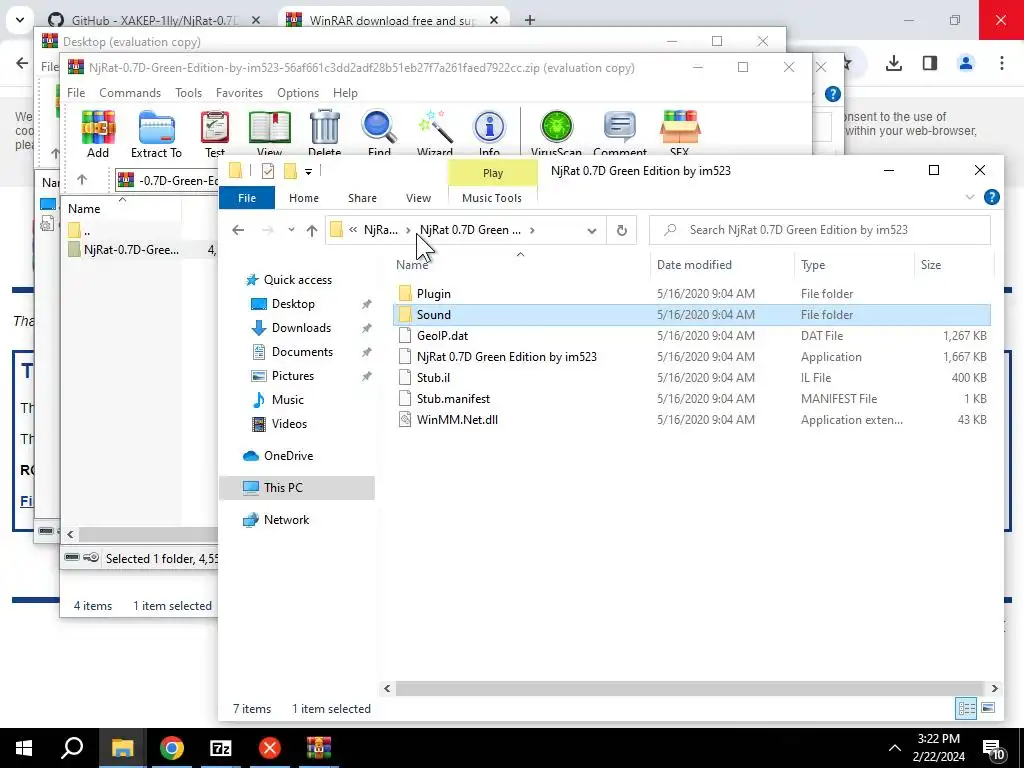Open File menu in WinRAR zip window
Screen dimensions: 1024x768
tap(76, 93)
